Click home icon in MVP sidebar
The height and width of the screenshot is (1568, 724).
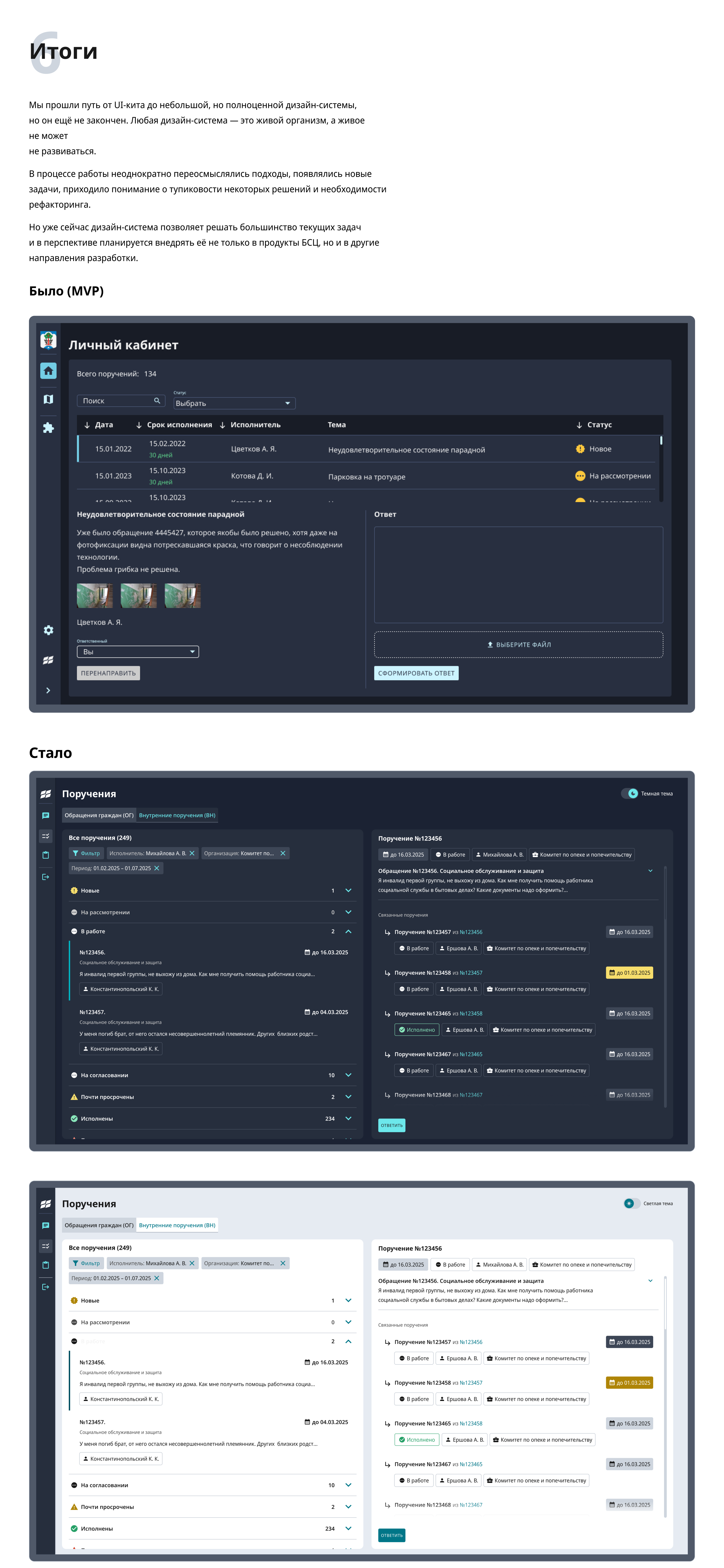point(48,371)
